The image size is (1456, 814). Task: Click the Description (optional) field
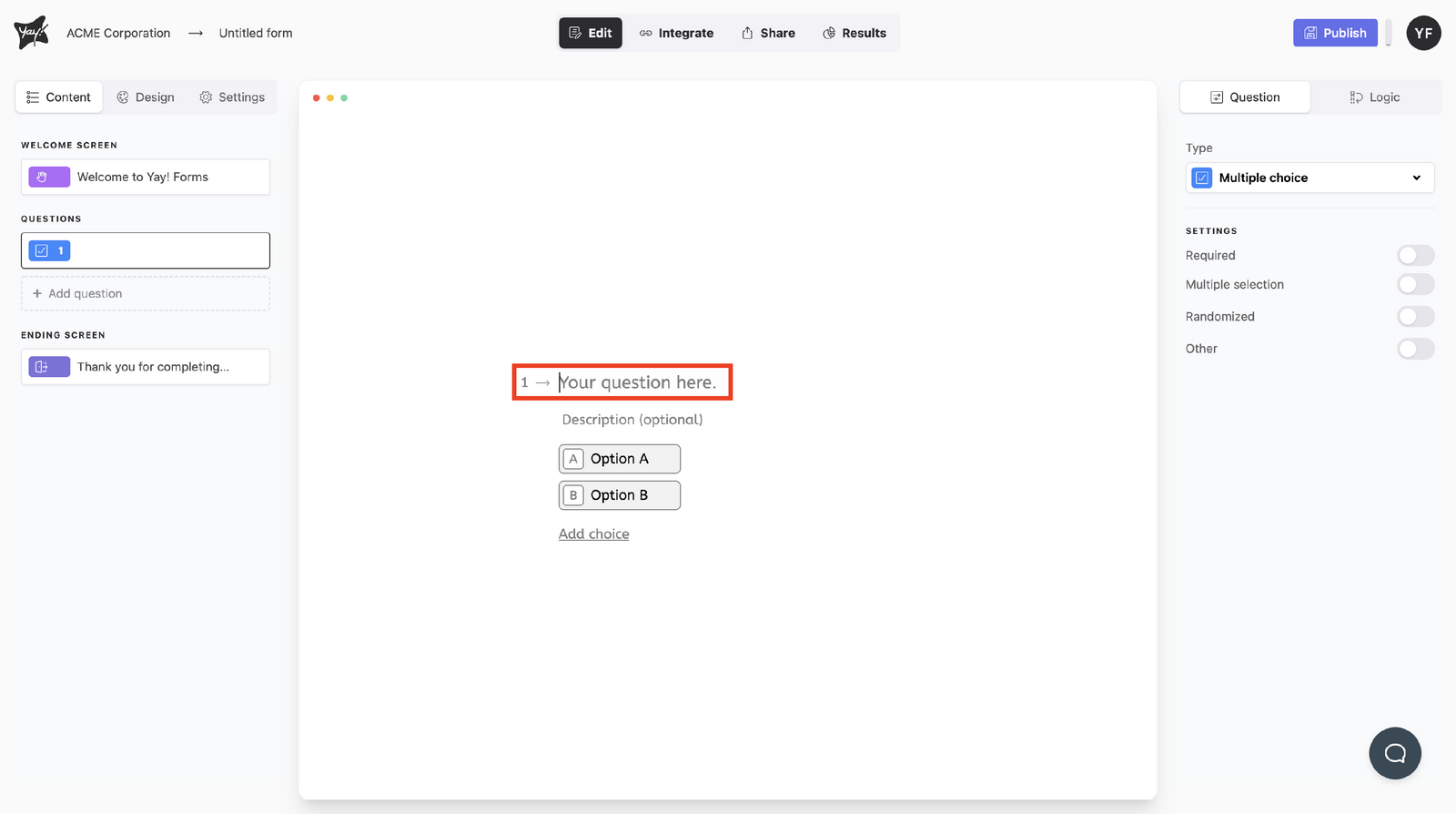tap(632, 420)
